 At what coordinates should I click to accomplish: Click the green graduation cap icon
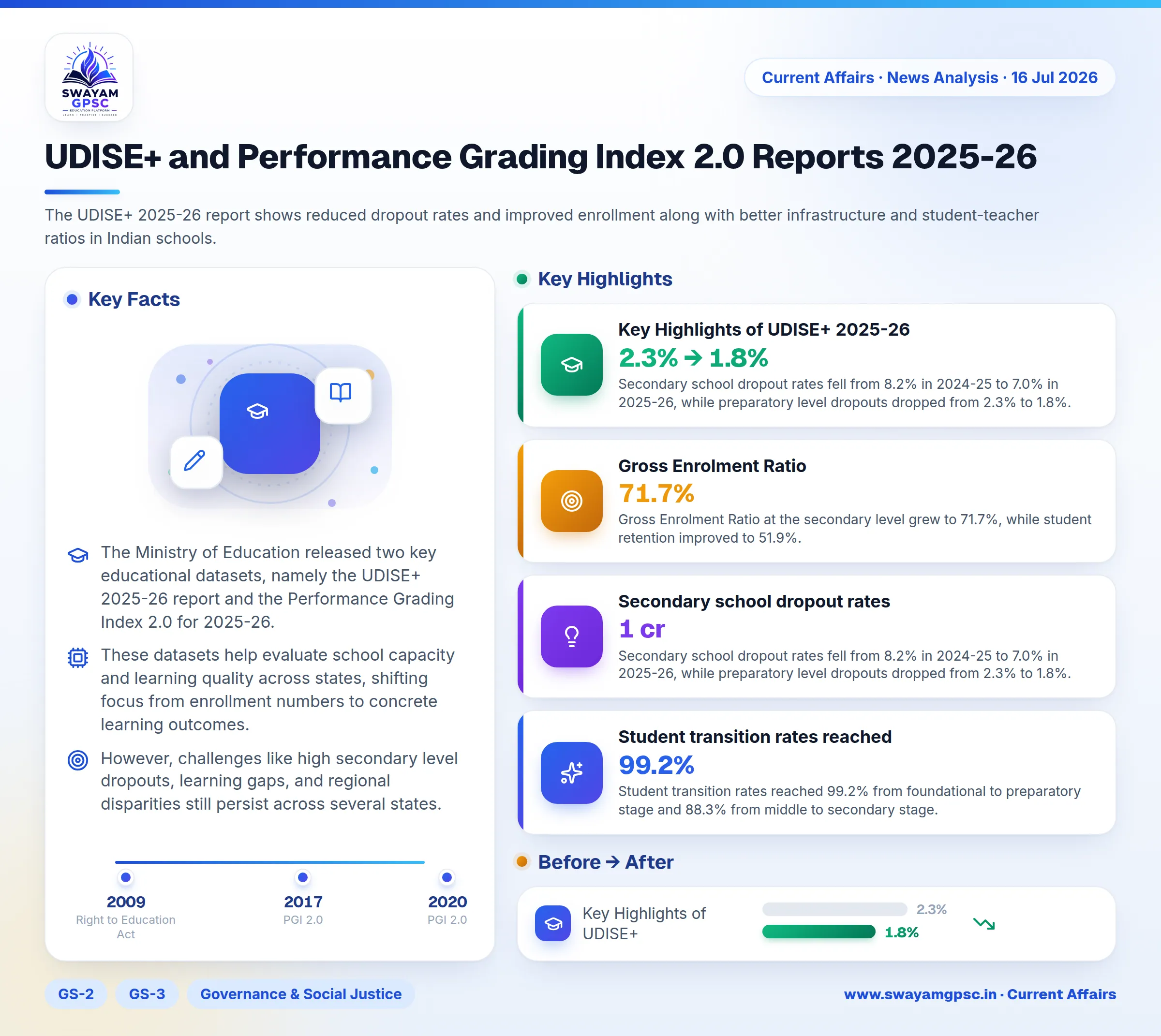pos(571,364)
